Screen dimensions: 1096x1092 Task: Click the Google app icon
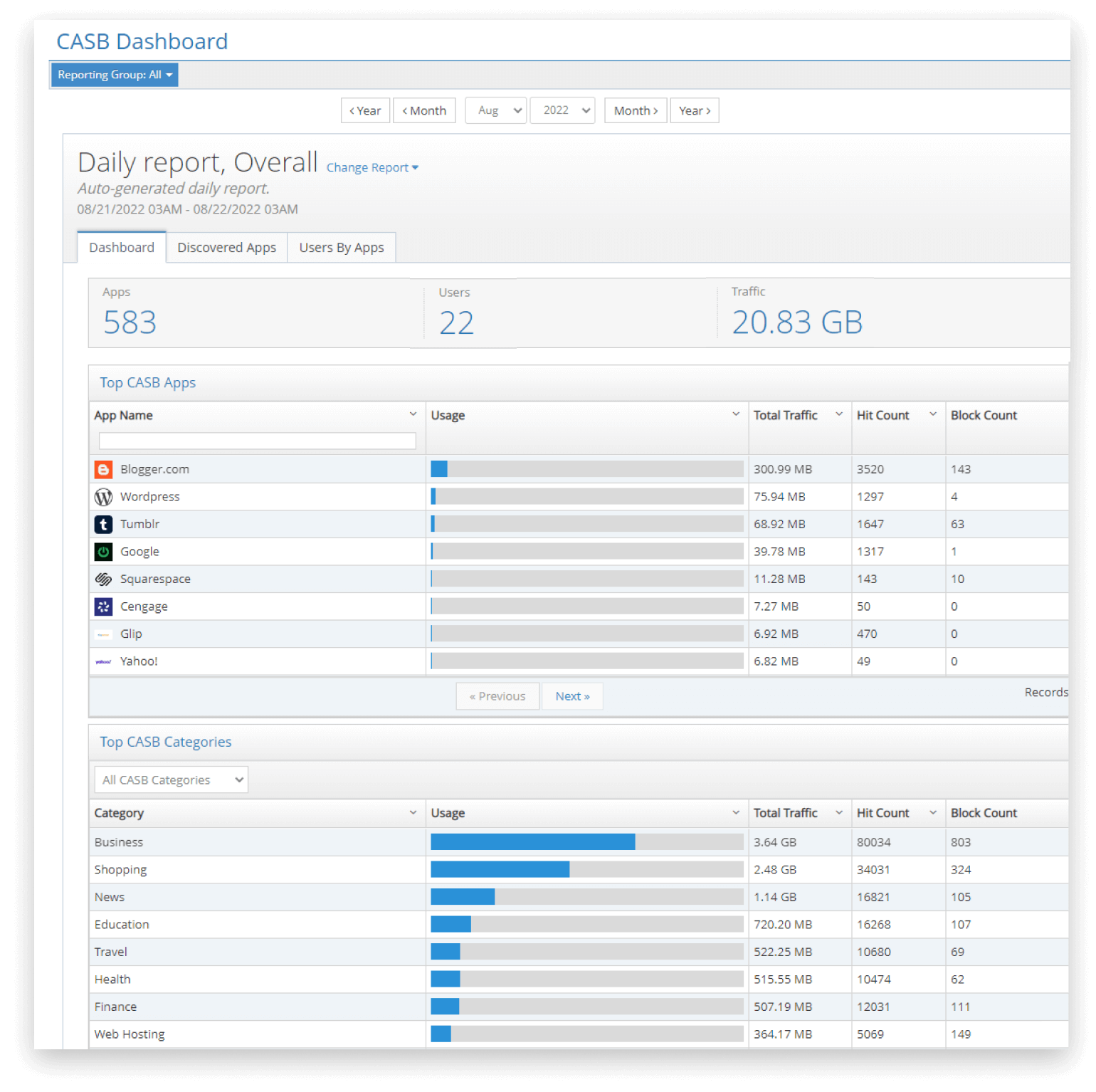[103, 552]
